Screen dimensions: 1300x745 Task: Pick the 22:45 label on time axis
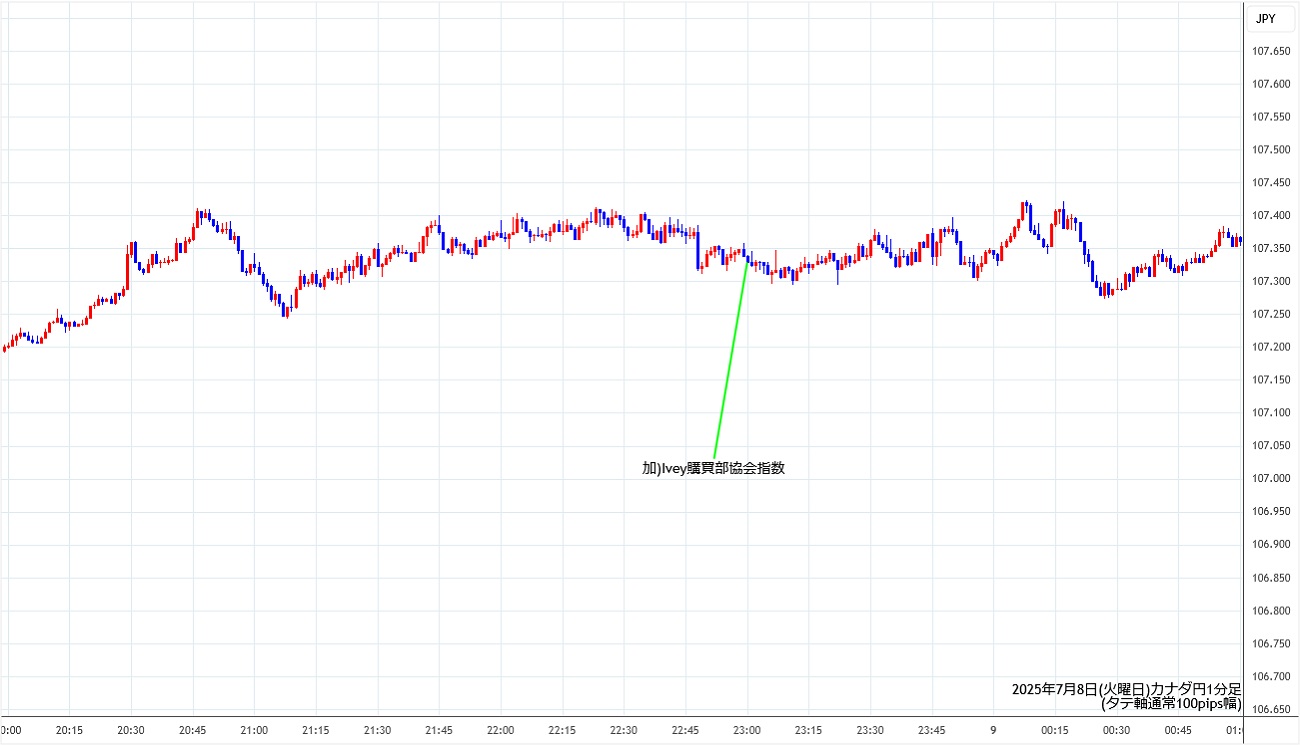[x=685, y=730]
